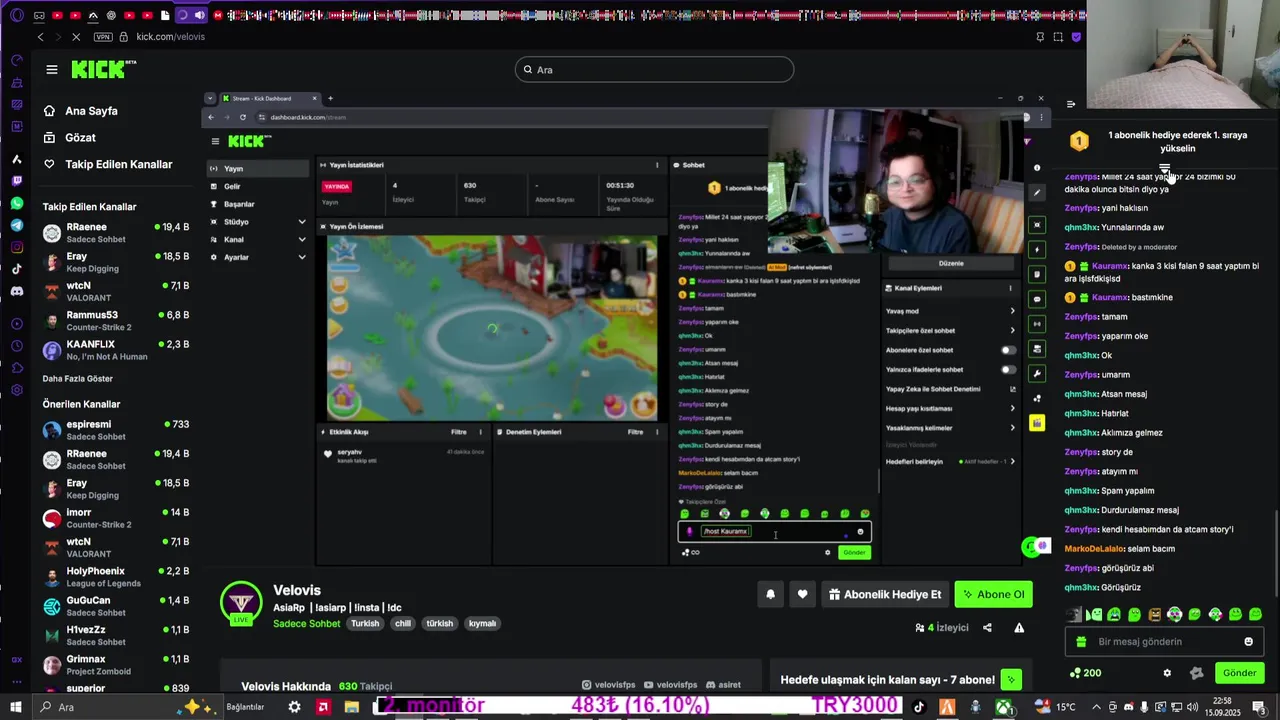The height and width of the screenshot is (720, 1280).
Task: Go back in browser history
Action: tap(40, 37)
